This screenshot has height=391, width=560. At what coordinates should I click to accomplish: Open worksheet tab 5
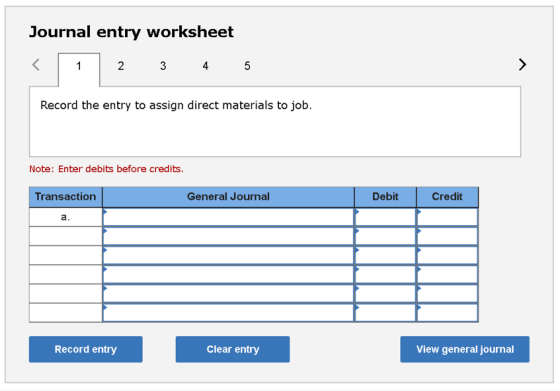tap(247, 66)
